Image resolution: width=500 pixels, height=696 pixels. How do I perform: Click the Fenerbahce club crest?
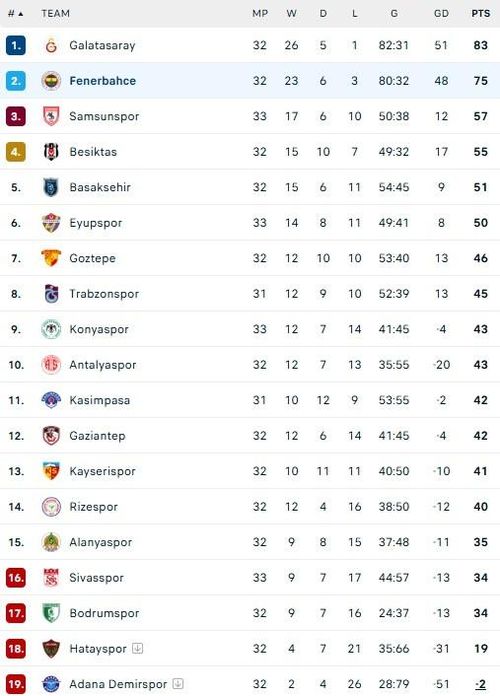pyautogui.click(x=51, y=81)
